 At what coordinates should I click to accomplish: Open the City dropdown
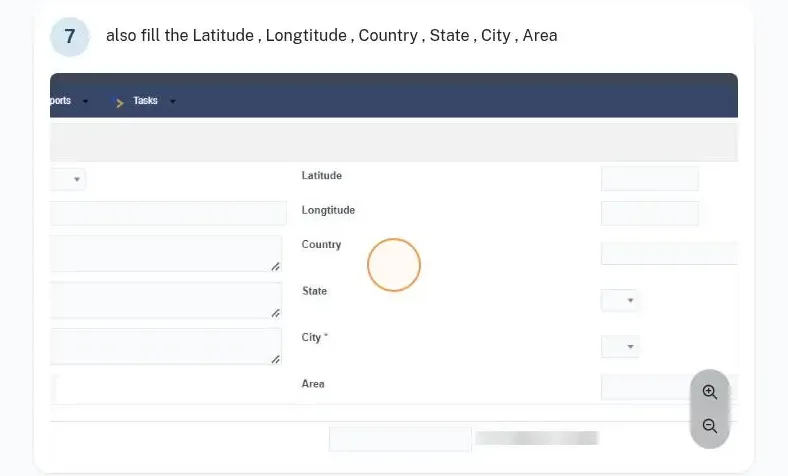click(x=620, y=347)
